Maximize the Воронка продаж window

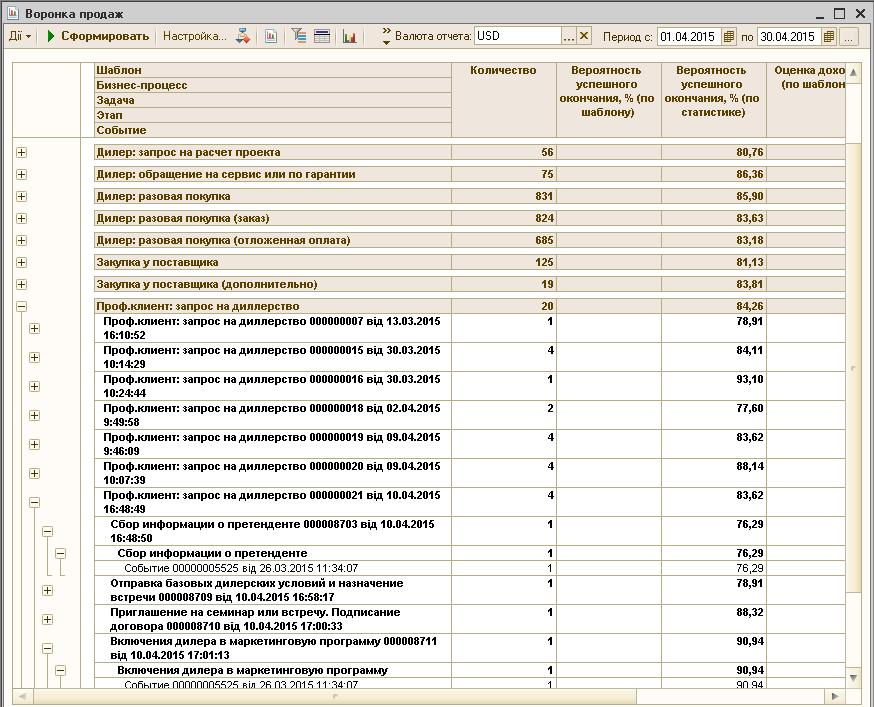[839, 13]
